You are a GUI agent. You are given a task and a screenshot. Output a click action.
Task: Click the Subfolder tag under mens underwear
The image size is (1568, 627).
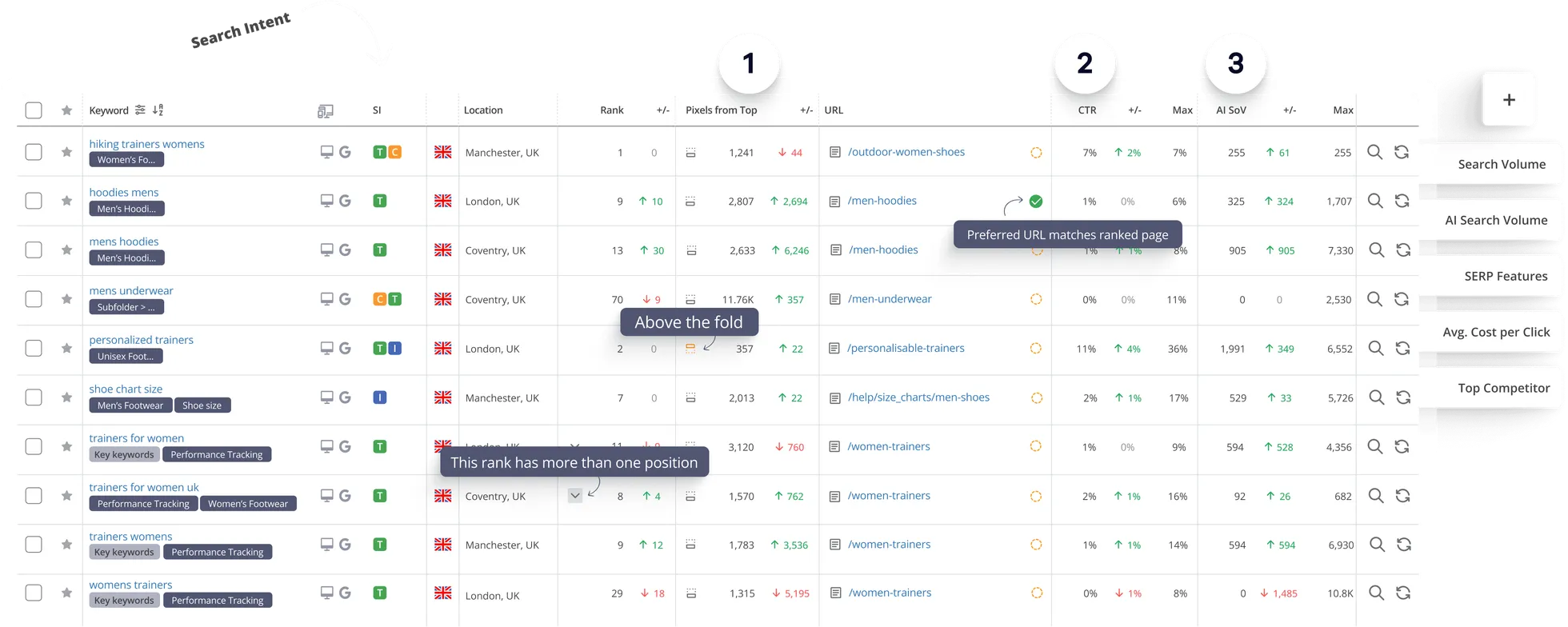126,307
